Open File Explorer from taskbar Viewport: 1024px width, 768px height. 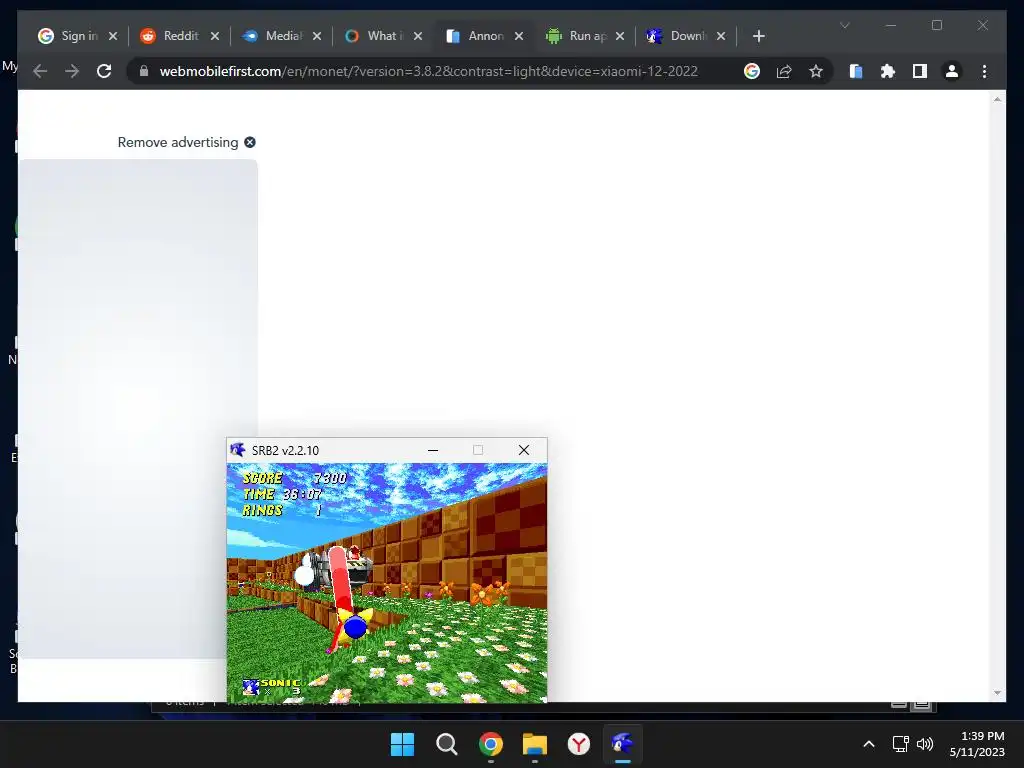[x=535, y=744]
